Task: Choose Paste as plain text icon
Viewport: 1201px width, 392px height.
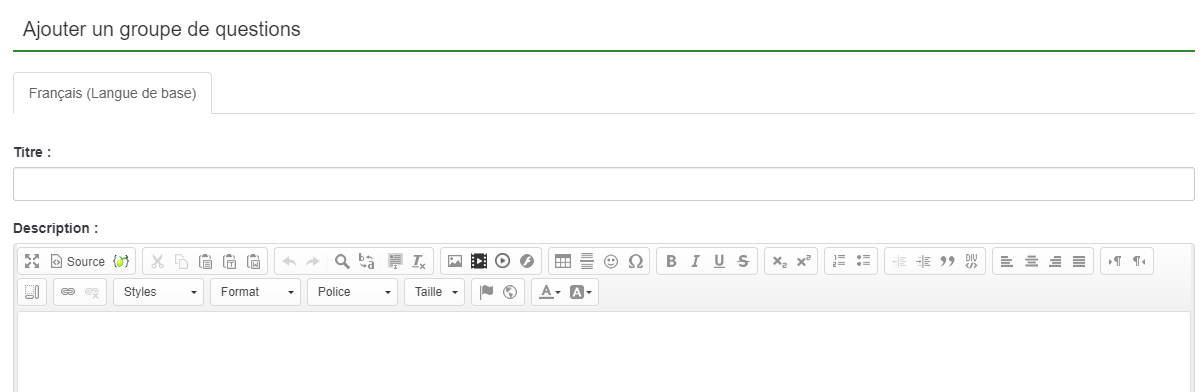Action: tap(229, 262)
